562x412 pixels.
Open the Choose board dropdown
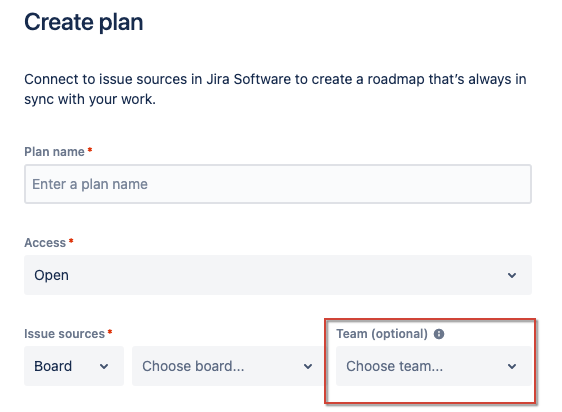tap(228, 366)
